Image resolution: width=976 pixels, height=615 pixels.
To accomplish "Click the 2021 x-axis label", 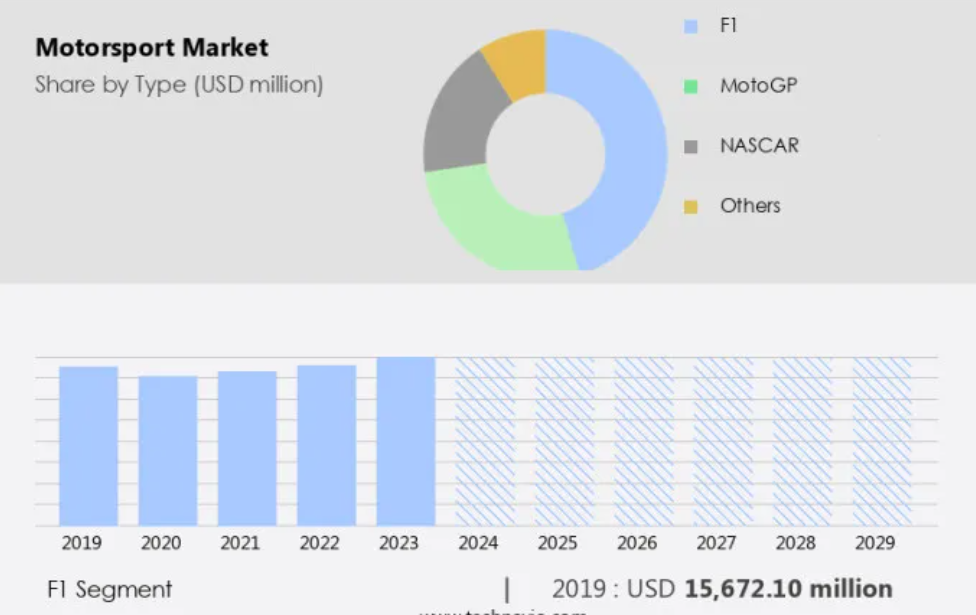I will tap(240, 543).
